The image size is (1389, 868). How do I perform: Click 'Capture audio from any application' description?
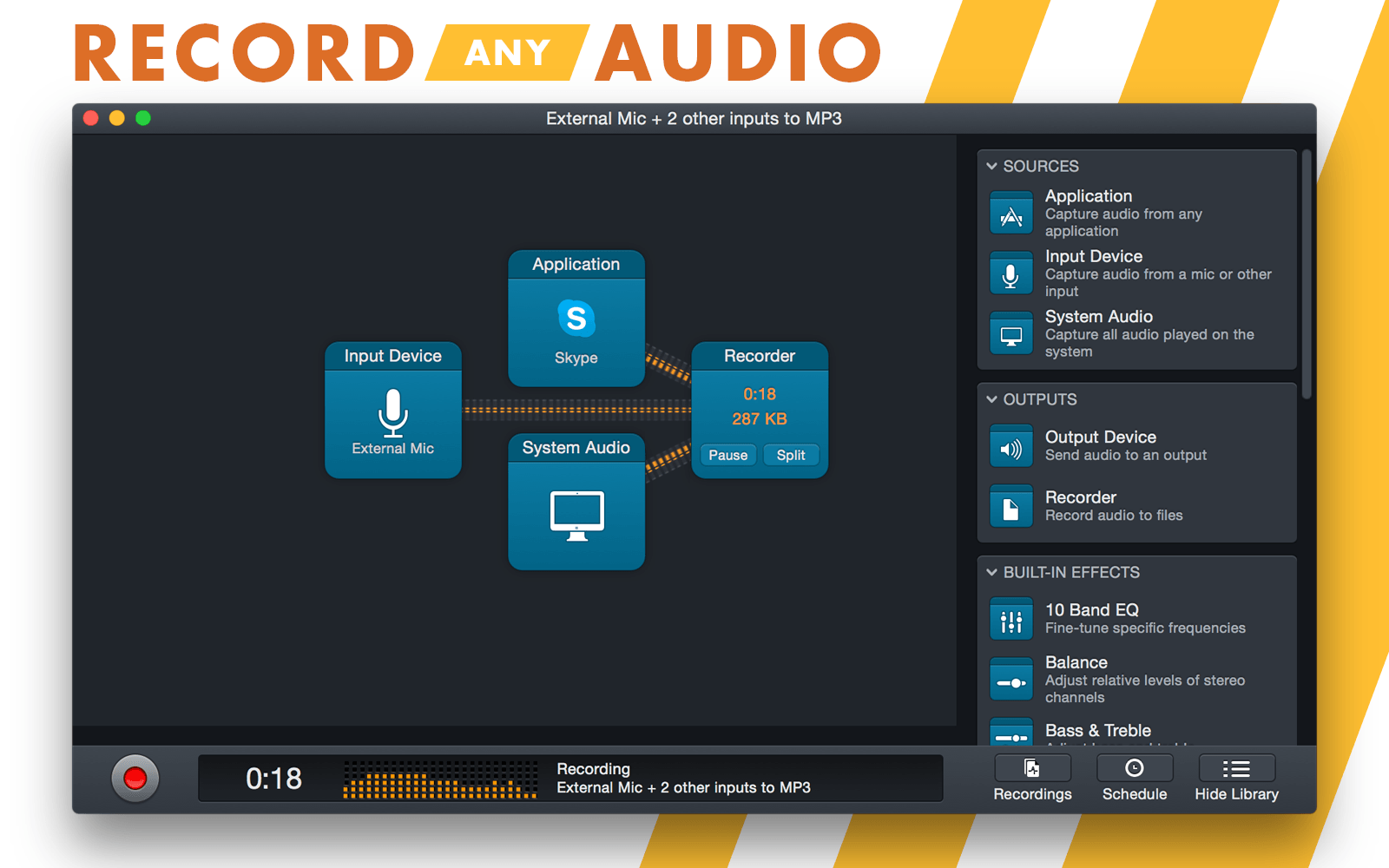pos(1123,222)
